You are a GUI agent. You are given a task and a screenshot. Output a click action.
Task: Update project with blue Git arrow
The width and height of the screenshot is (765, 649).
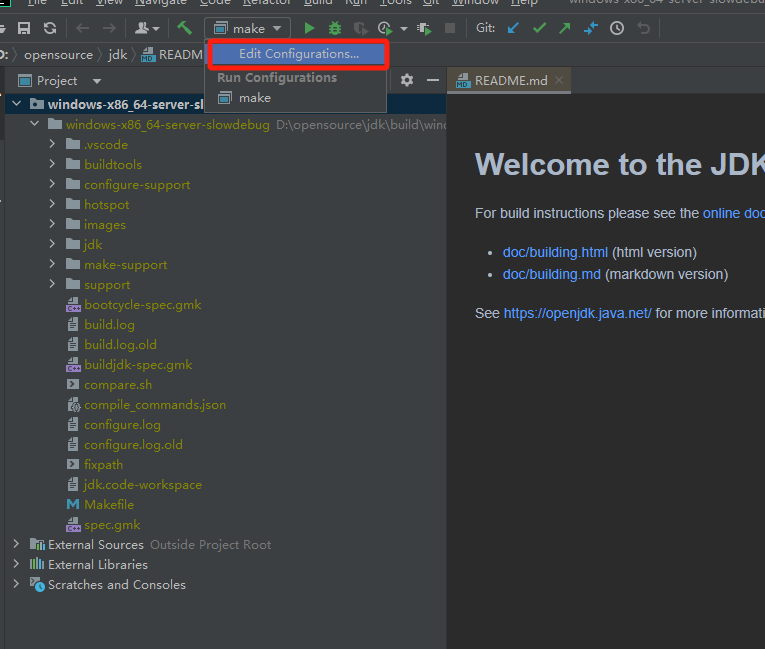[x=513, y=28]
